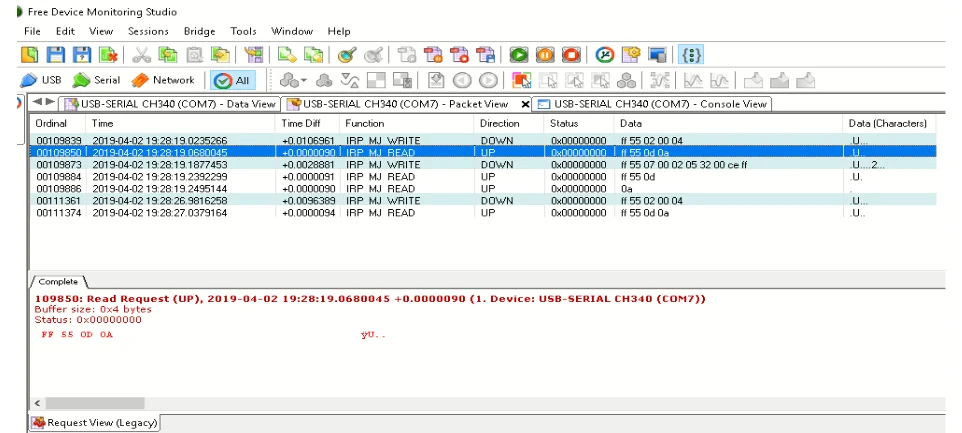Click the circular clock-like icon after Stop
Image resolution: width=962 pixels, height=433 pixels.
[x=605, y=55]
